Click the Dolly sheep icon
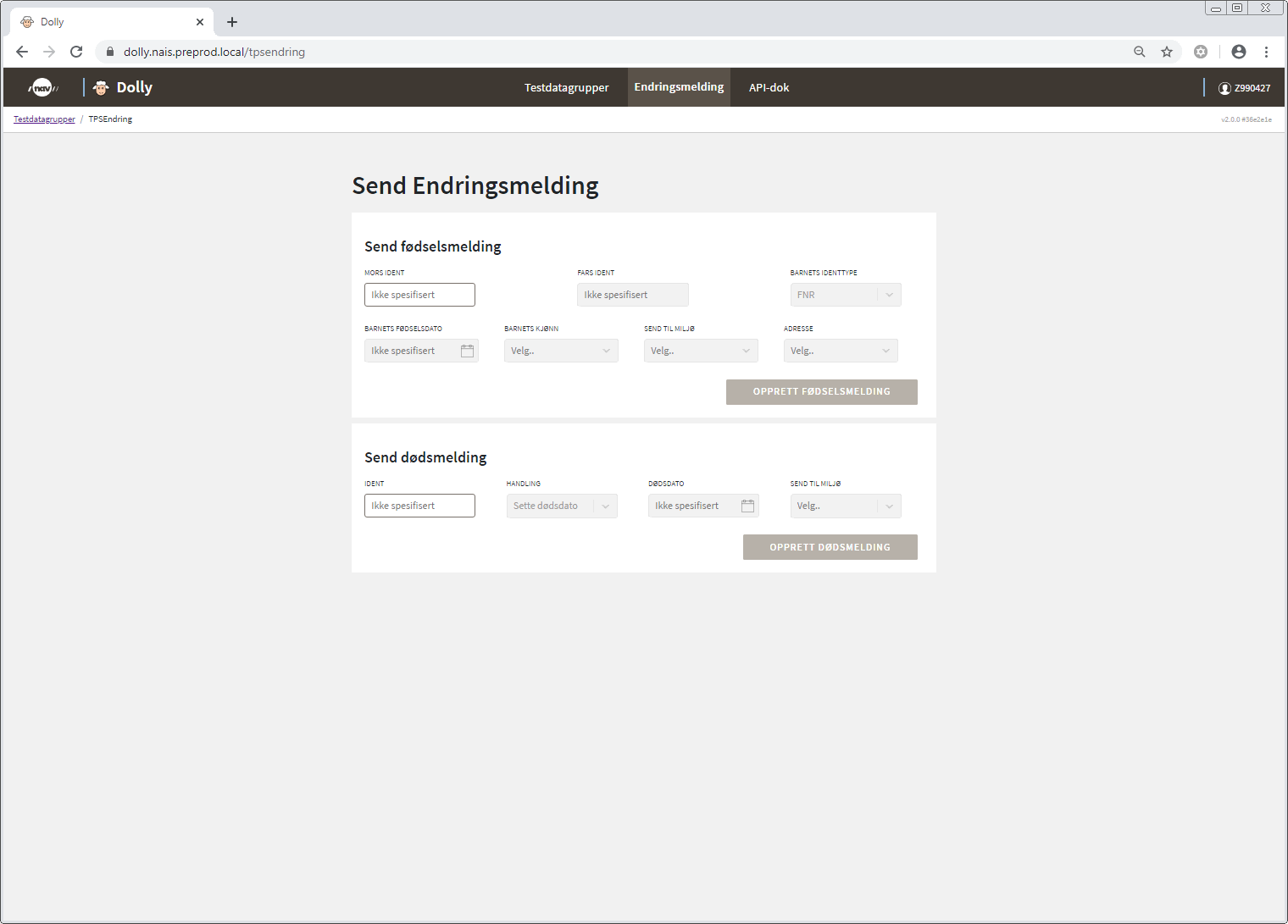The width and height of the screenshot is (1288, 924). (x=99, y=87)
